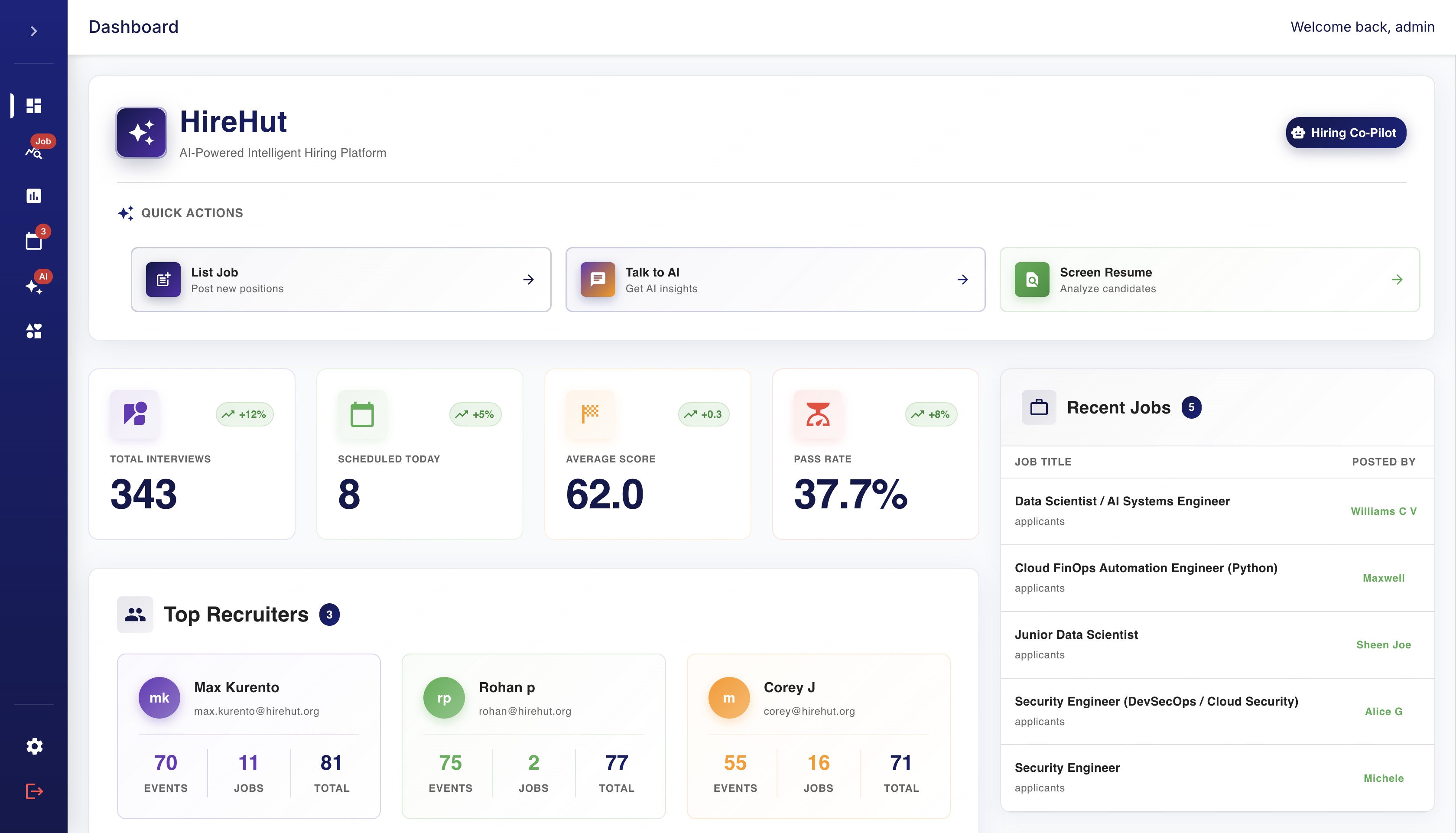Open the List Job quick action
The image size is (1456, 833).
pyautogui.click(x=341, y=280)
